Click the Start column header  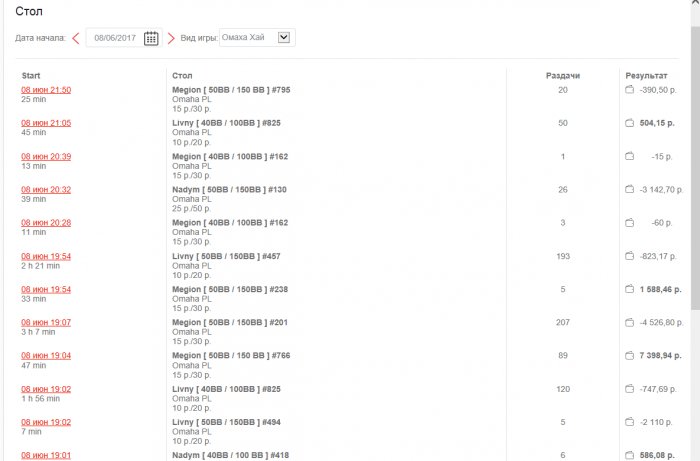[x=31, y=75]
